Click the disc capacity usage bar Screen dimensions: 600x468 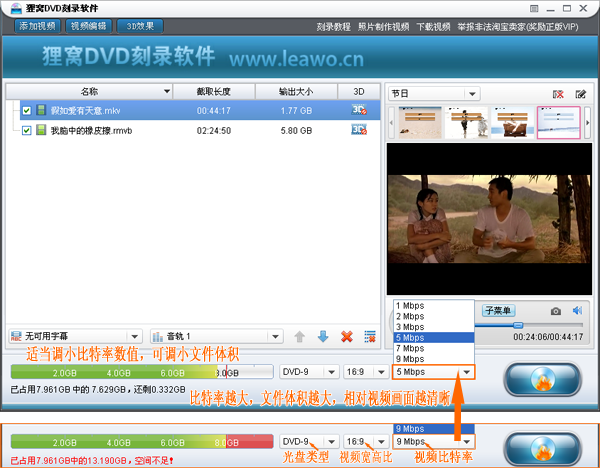click(142, 372)
